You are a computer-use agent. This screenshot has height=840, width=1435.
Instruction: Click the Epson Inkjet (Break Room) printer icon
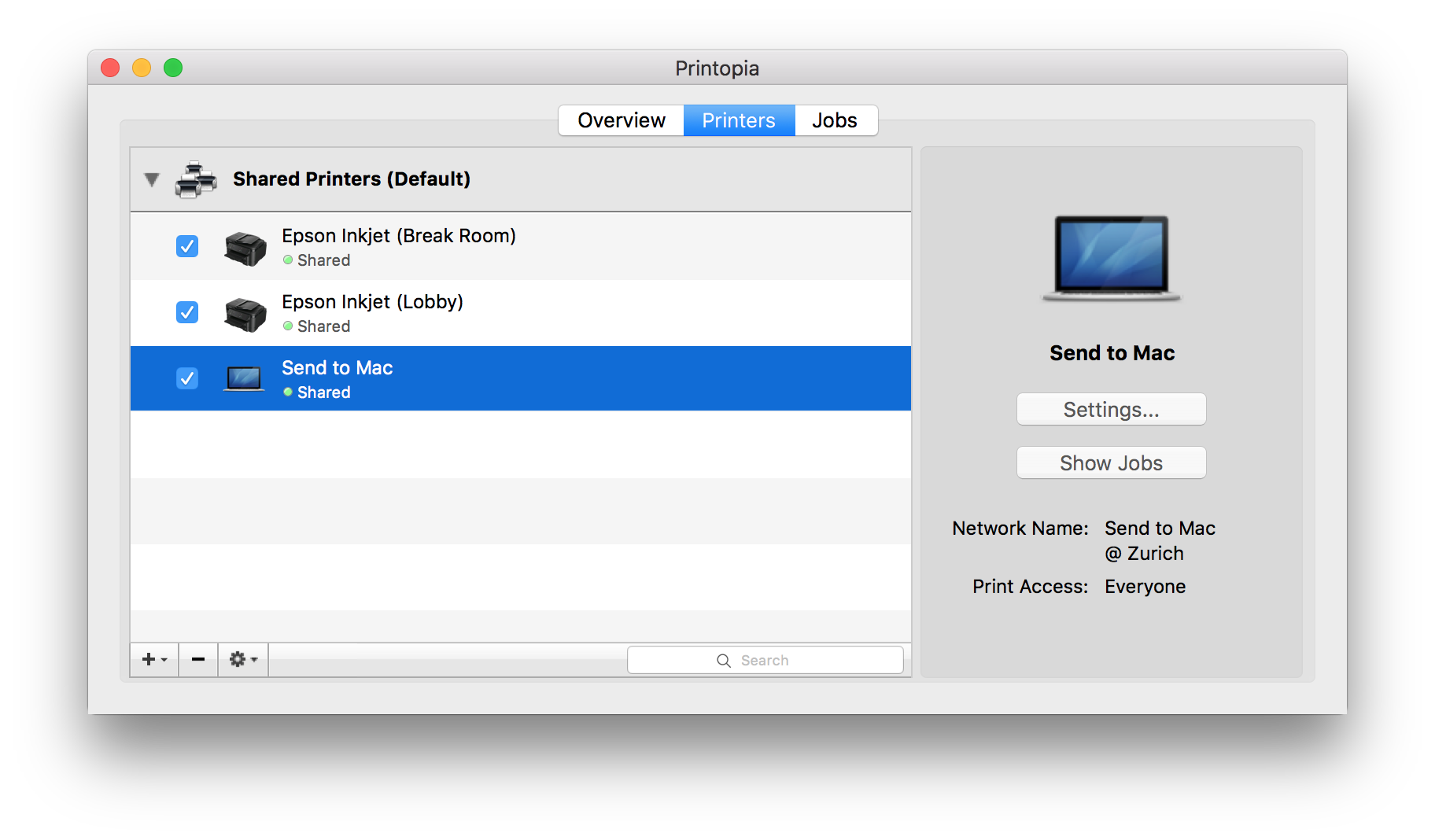coord(245,248)
